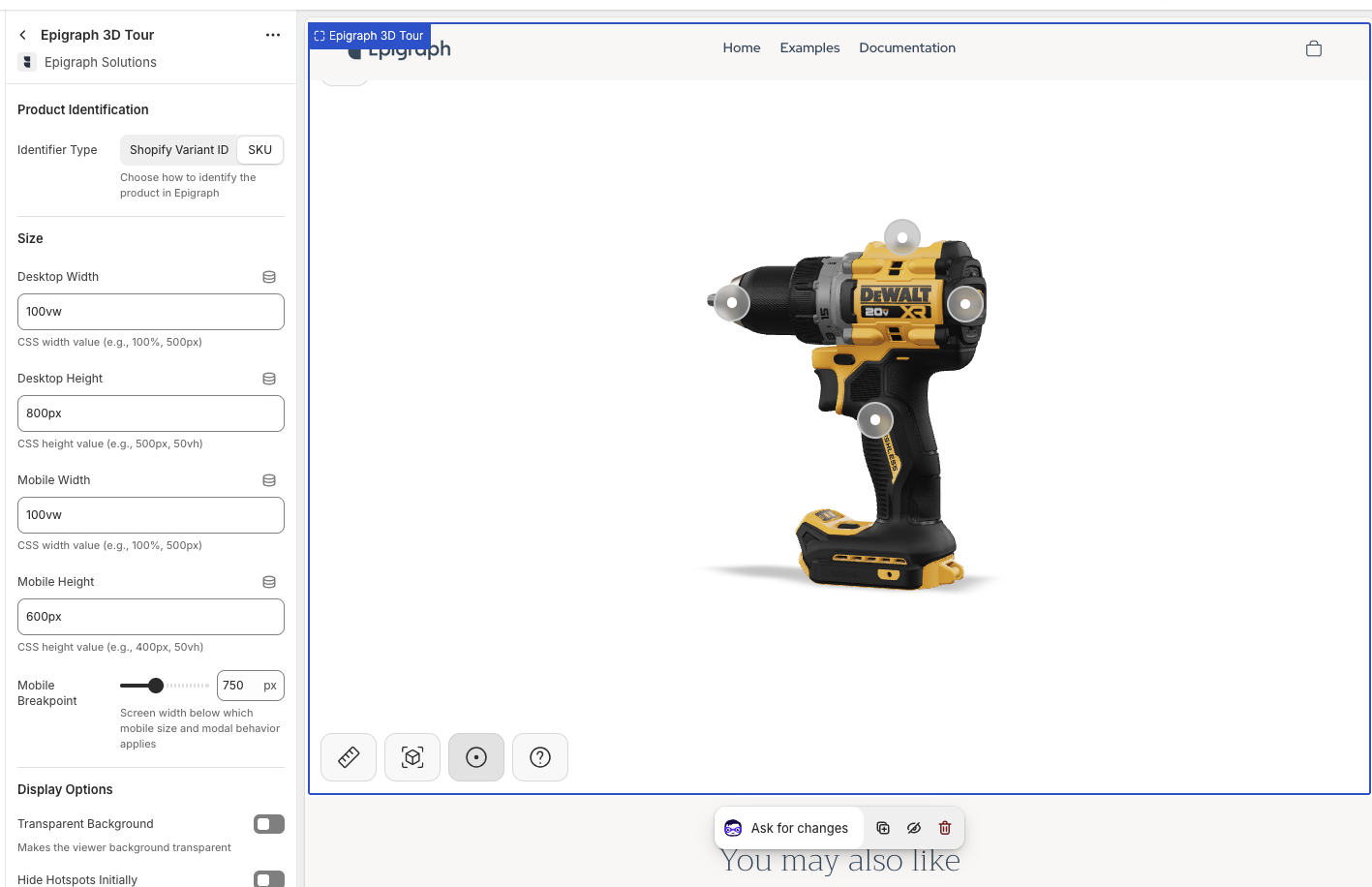Go back using the arrow beside Epigraph 3D Tour
The height and width of the screenshot is (887, 1372).
tap(22, 34)
